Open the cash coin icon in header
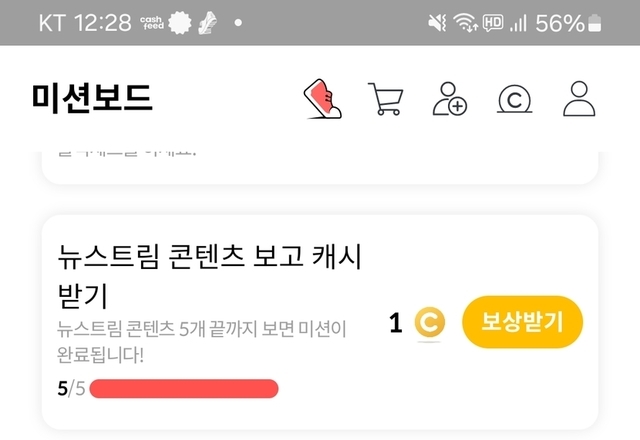Screen dimensions: 640x440 point(515,99)
